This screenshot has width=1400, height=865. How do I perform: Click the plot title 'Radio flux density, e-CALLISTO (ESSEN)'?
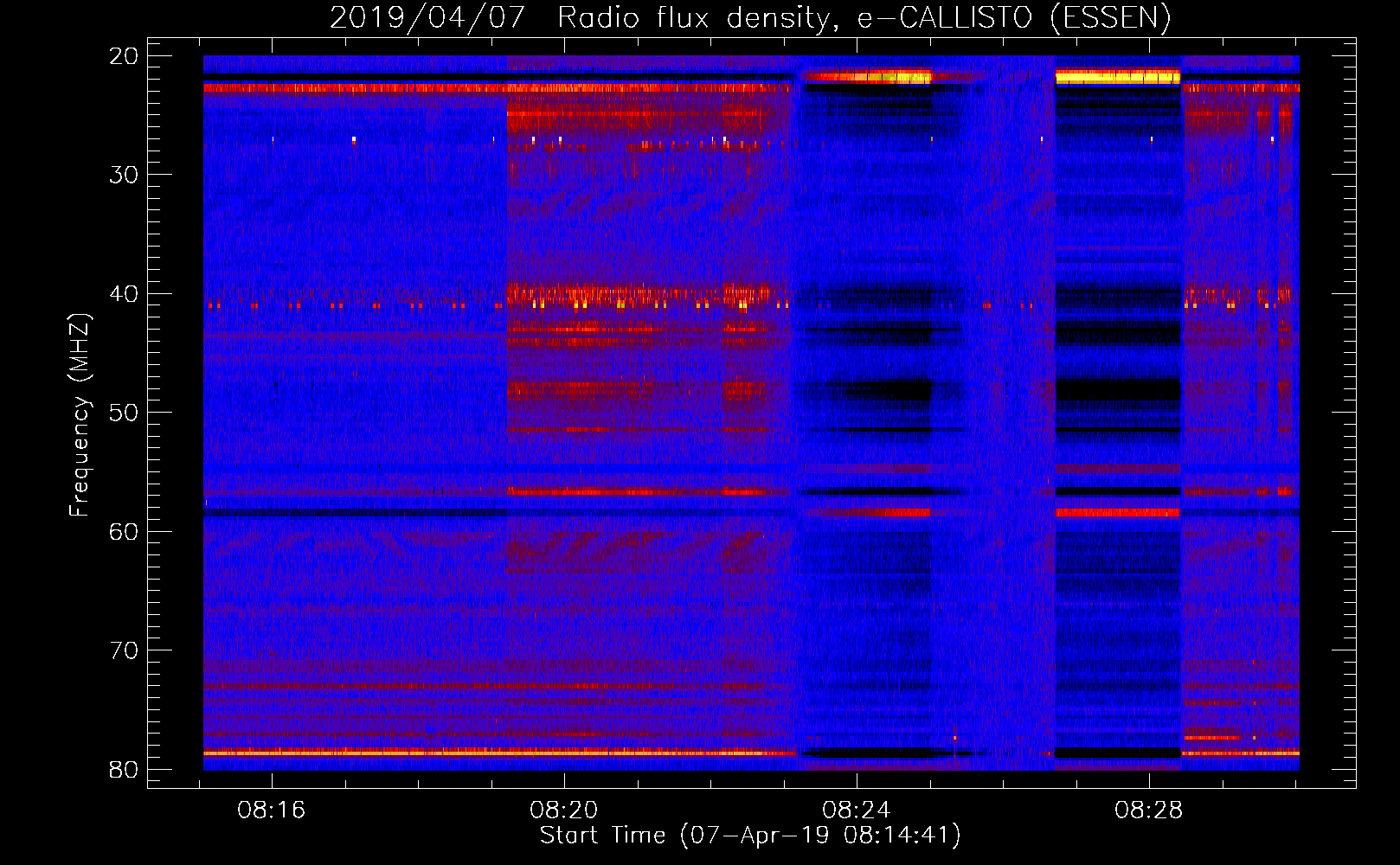point(864,17)
